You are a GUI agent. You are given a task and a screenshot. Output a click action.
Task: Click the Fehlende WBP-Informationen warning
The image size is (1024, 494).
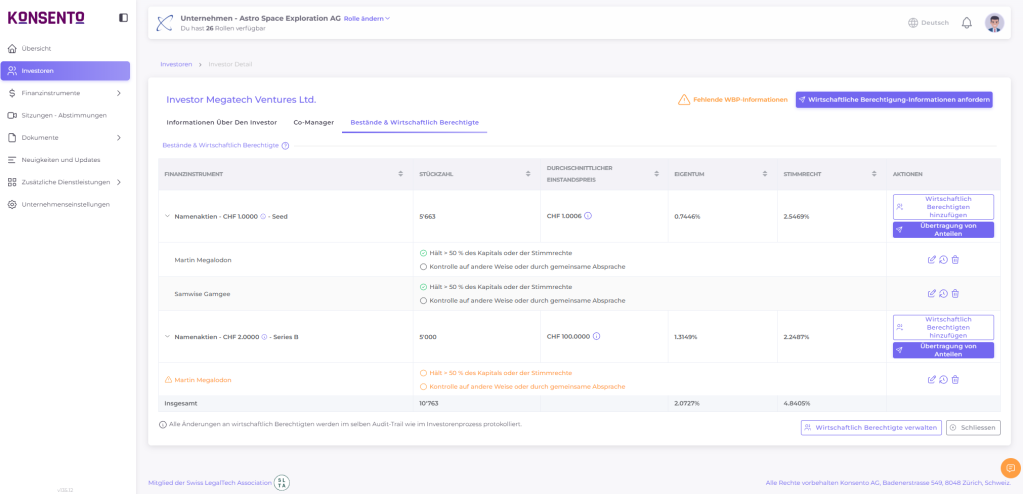click(x=733, y=100)
